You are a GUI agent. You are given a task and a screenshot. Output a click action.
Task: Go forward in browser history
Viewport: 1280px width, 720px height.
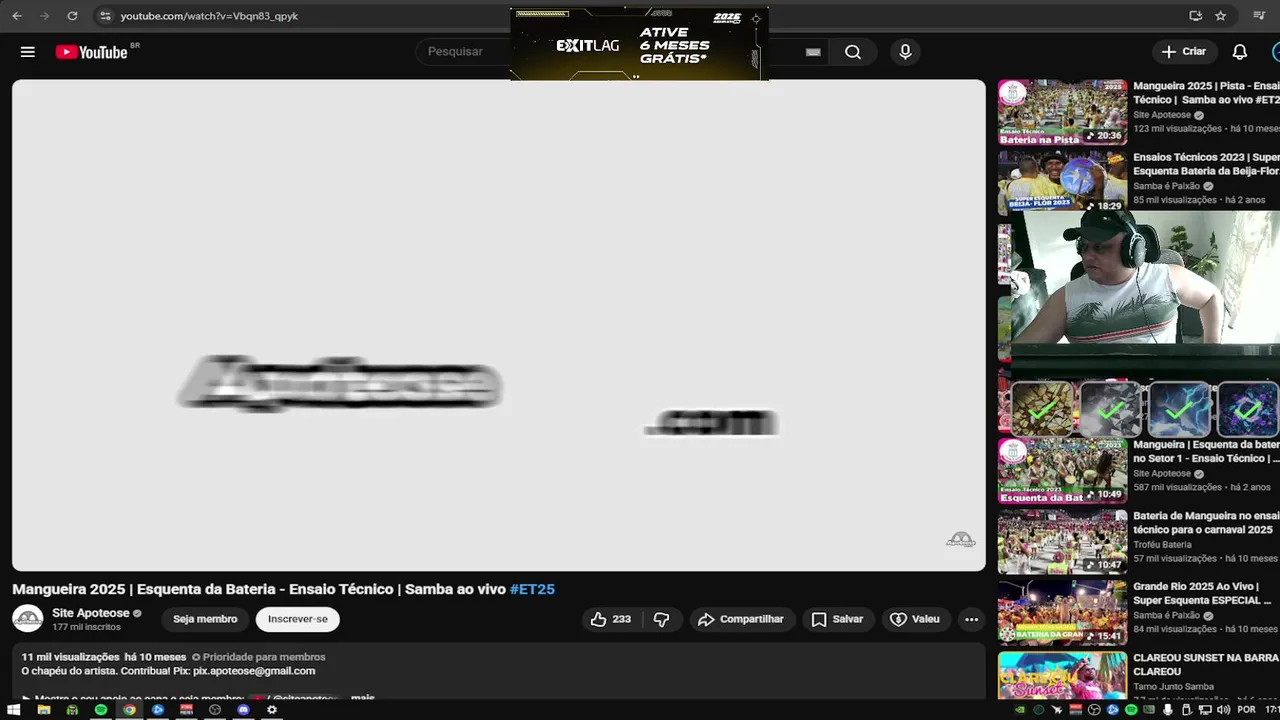(x=44, y=16)
